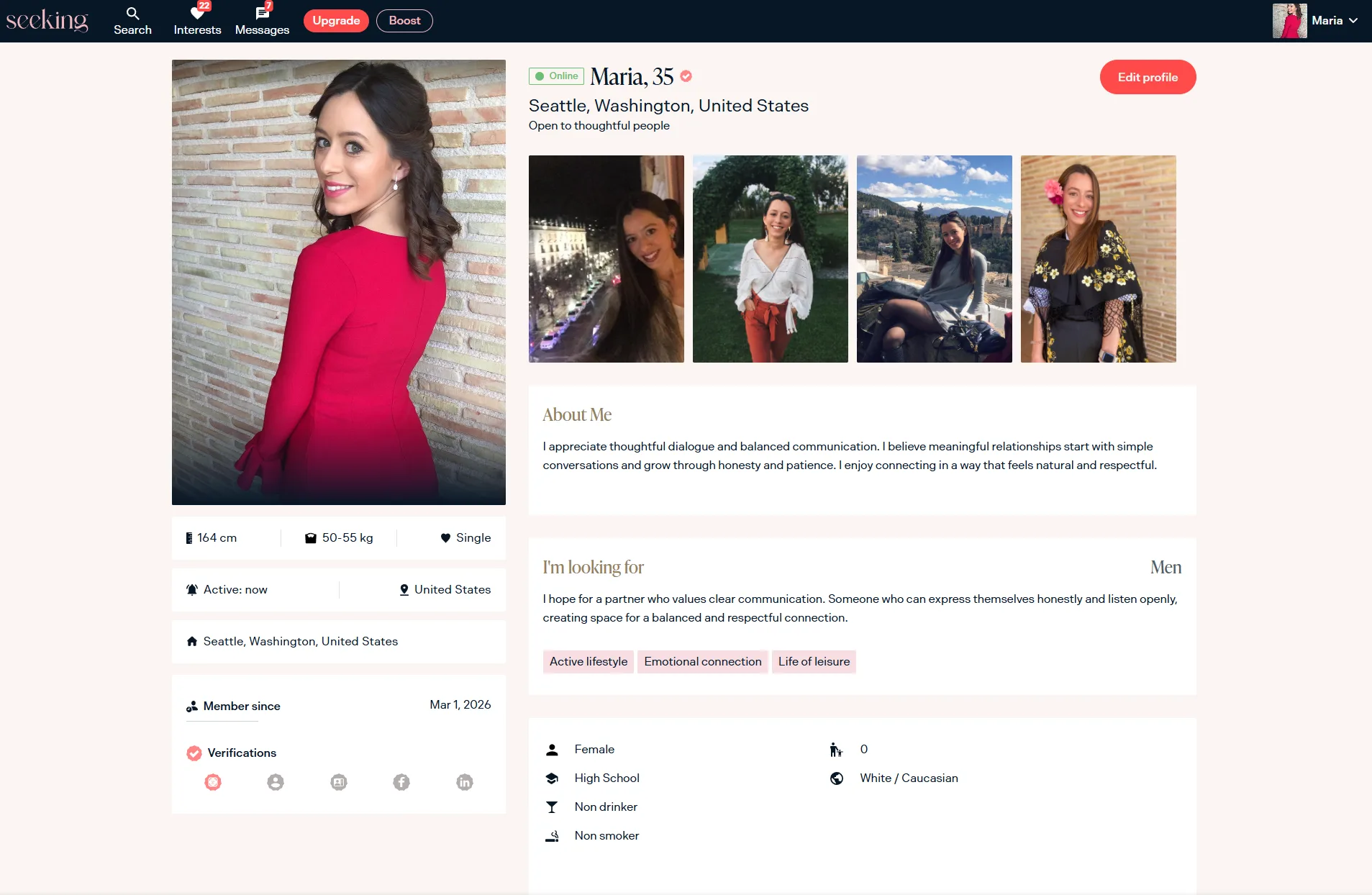Open the night city street gallery photo
Screen dimensions: 1372x895
(606, 259)
